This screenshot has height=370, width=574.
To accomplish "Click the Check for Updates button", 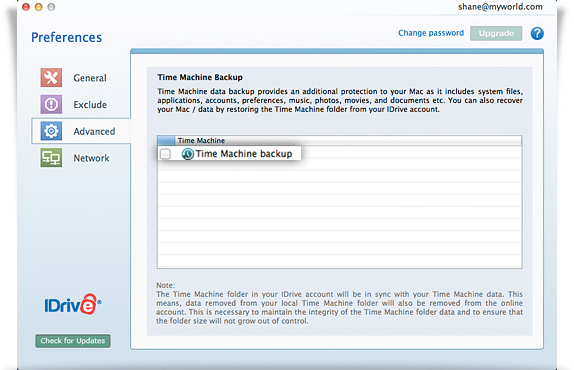I will [x=73, y=341].
